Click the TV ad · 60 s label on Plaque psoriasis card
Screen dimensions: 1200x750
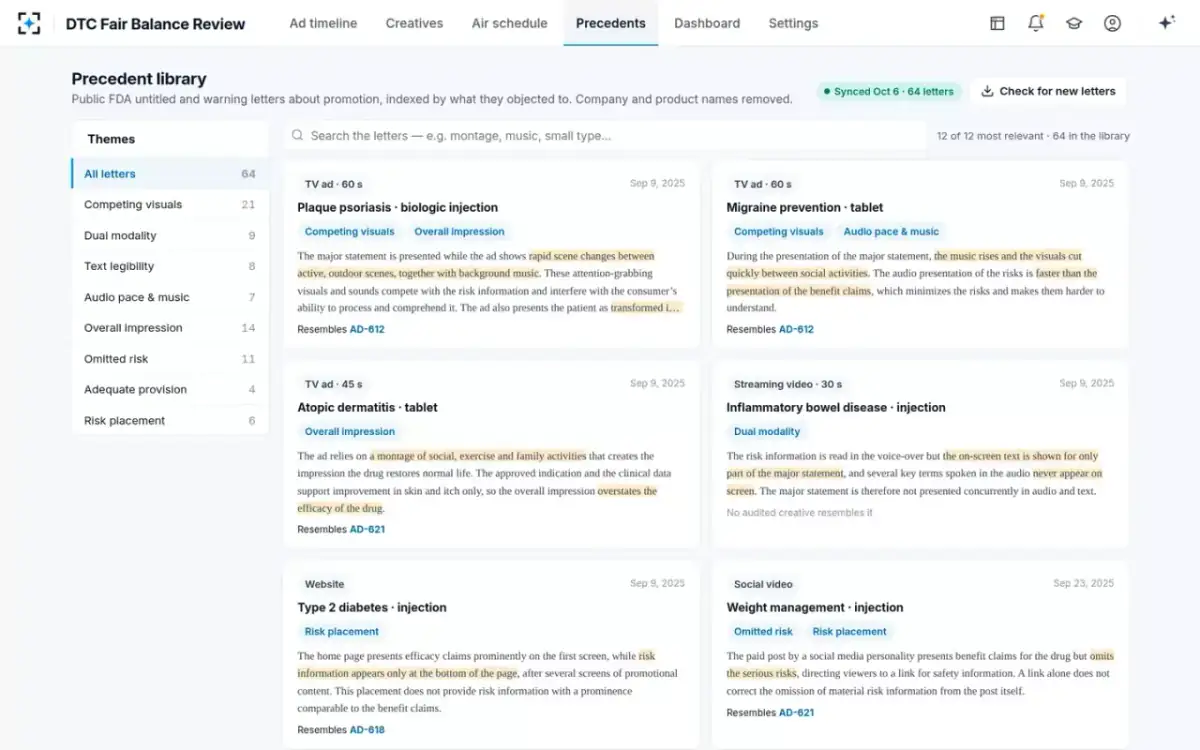point(333,184)
